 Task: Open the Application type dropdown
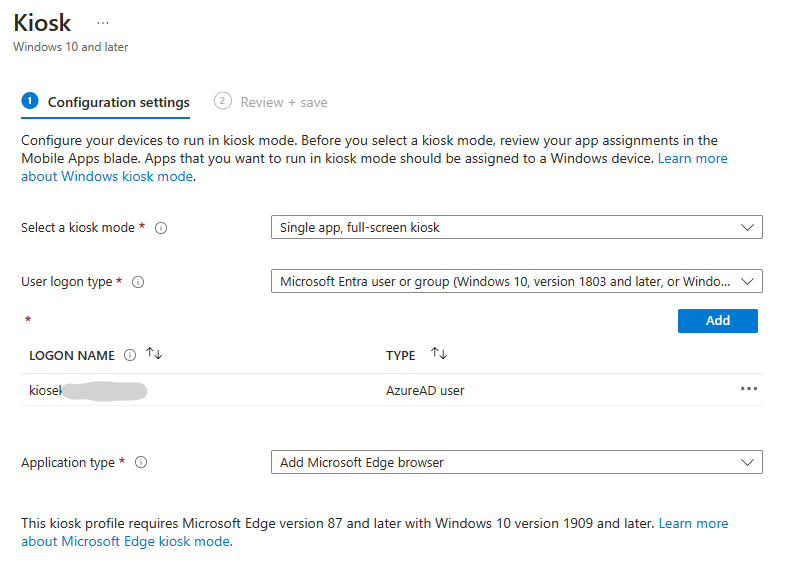[516, 462]
